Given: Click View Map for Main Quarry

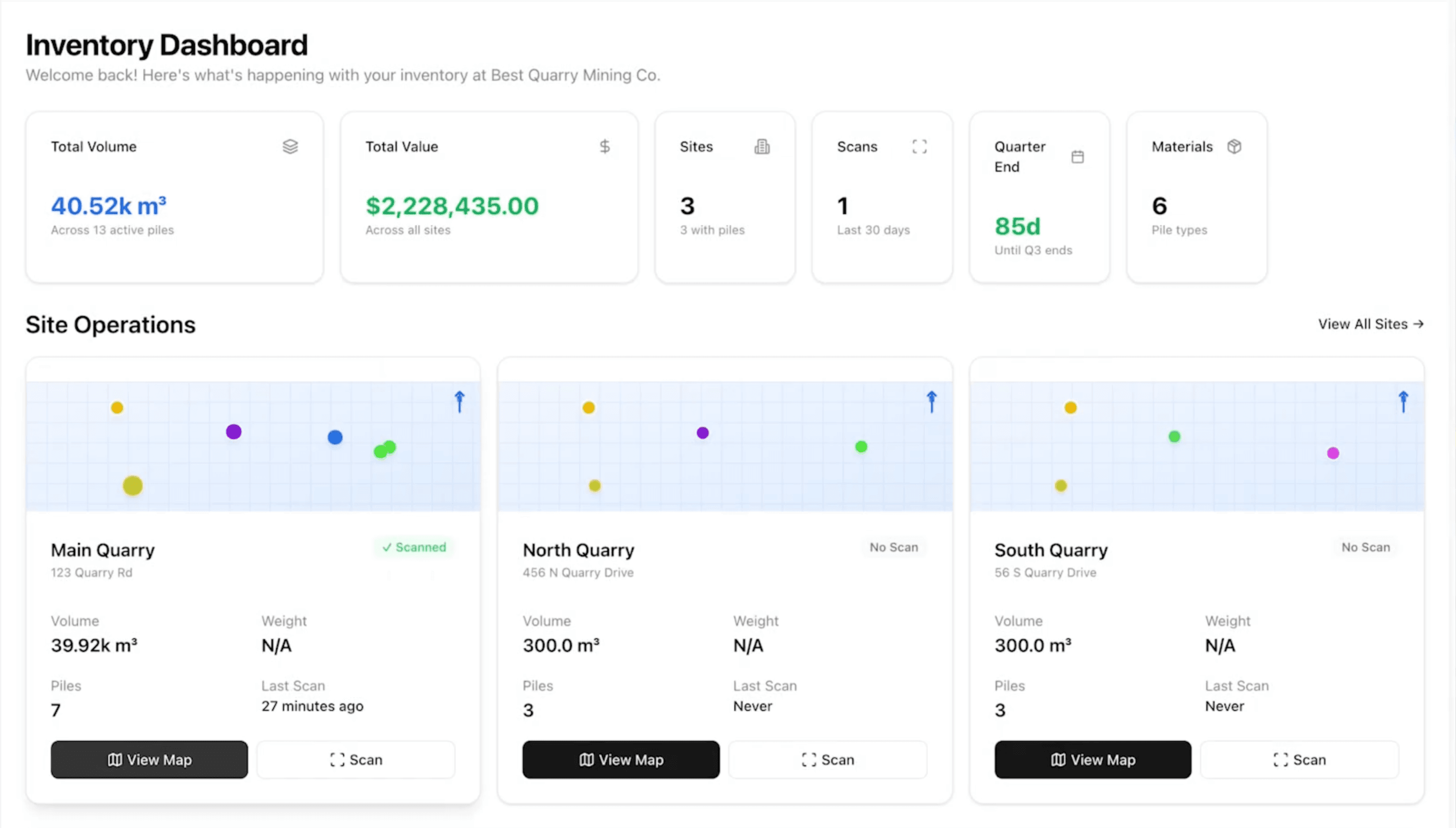Looking at the screenshot, I should point(149,760).
